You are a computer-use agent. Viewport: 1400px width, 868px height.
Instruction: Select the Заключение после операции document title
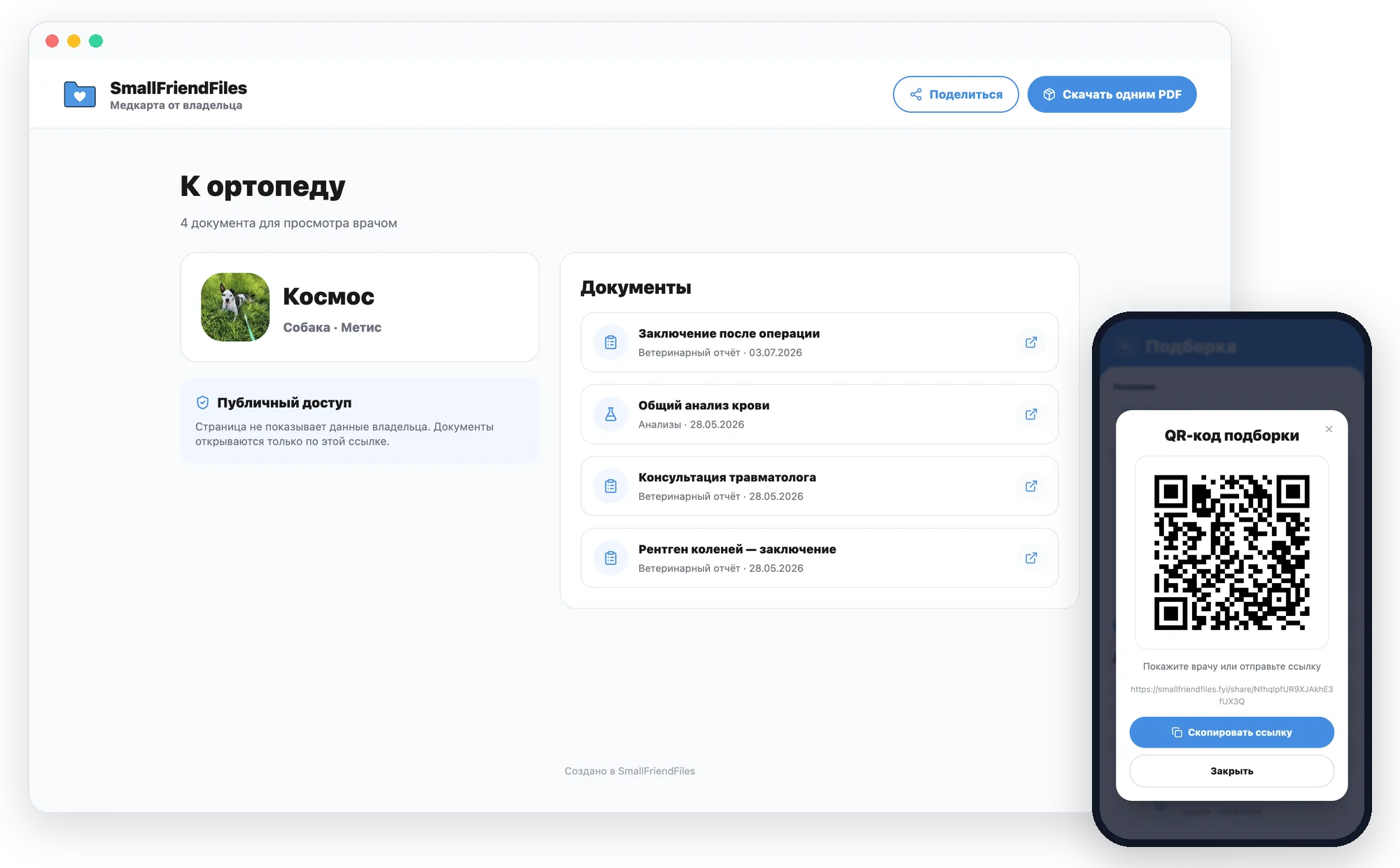point(729,334)
